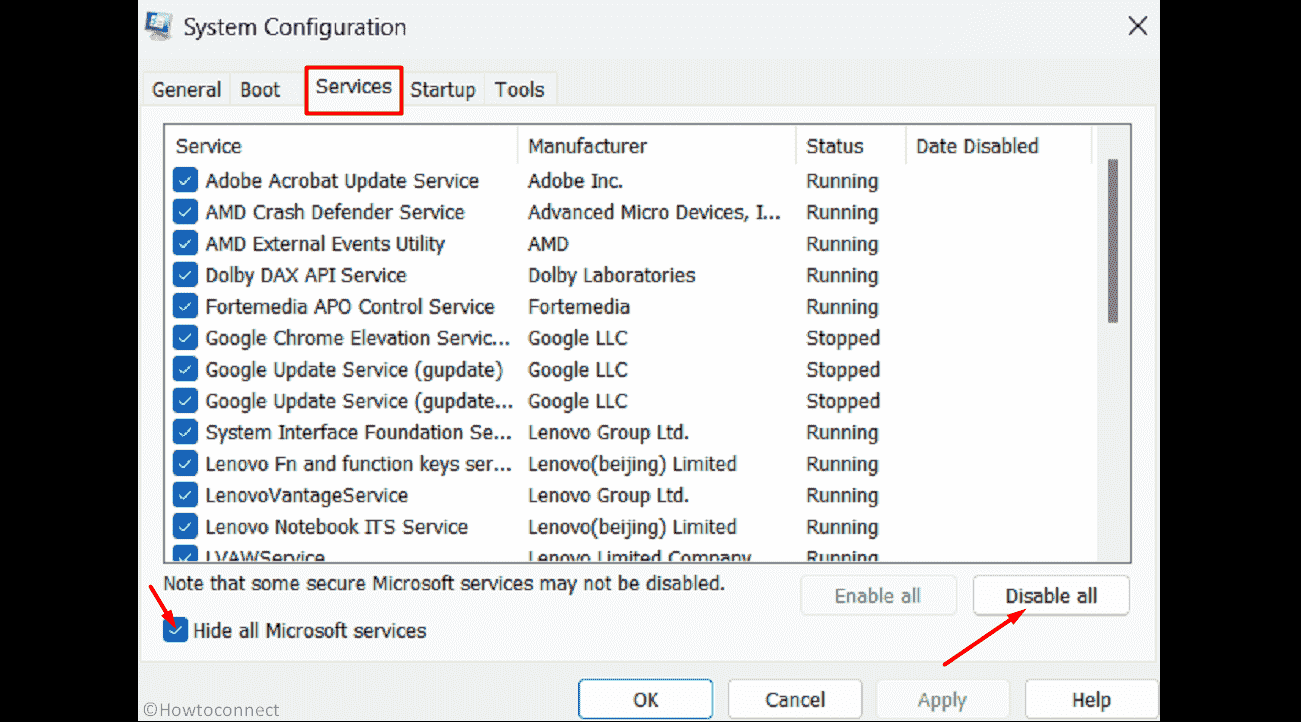Toggle Dolby DAX API Service checkbox
This screenshot has width=1301, height=722.
coord(185,275)
